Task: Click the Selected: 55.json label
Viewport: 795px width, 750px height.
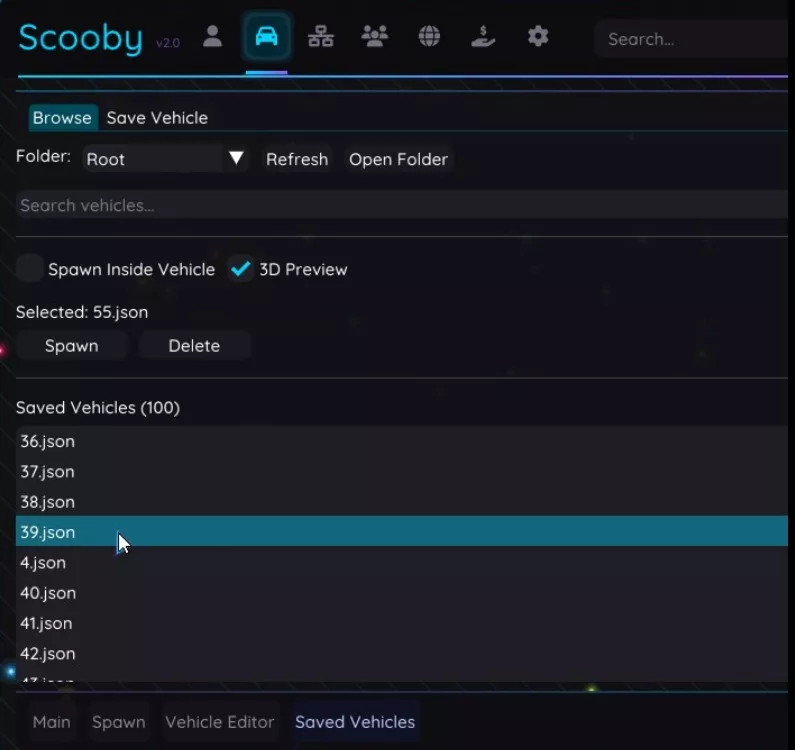Action: tap(82, 312)
